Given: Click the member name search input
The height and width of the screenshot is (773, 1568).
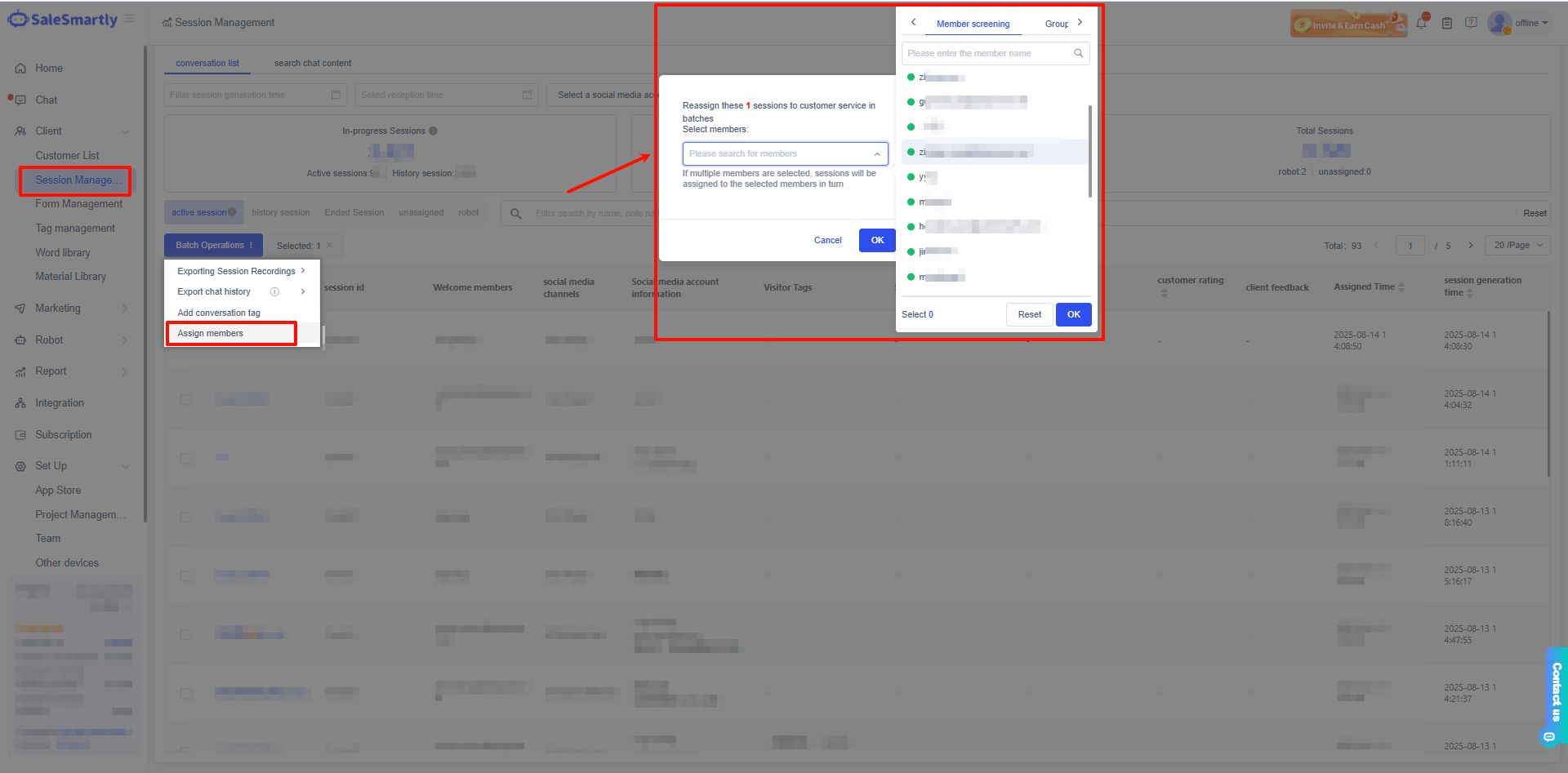Looking at the screenshot, I should coord(985,53).
